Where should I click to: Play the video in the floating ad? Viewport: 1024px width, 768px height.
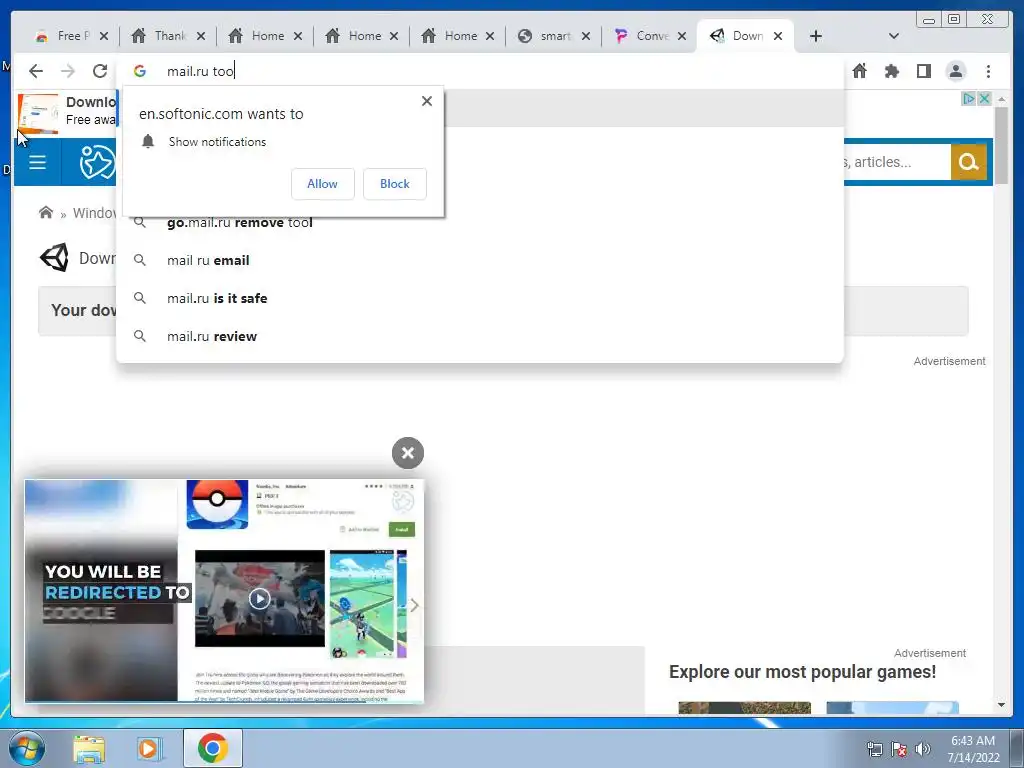pyautogui.click(x=259, y=598)
